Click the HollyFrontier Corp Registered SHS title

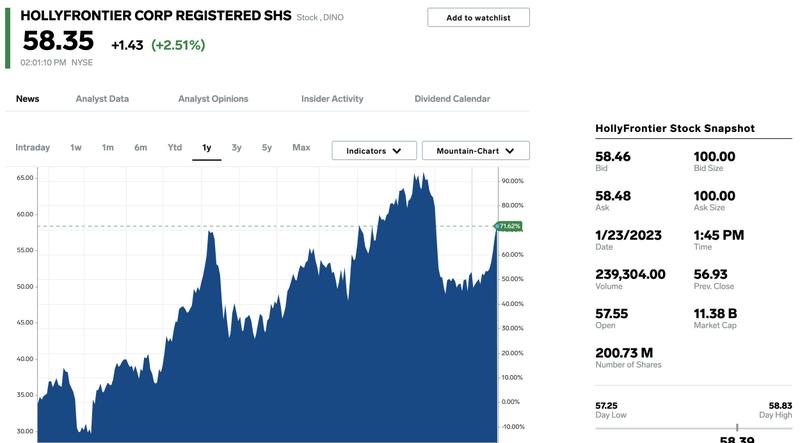[x=156, y=16]
